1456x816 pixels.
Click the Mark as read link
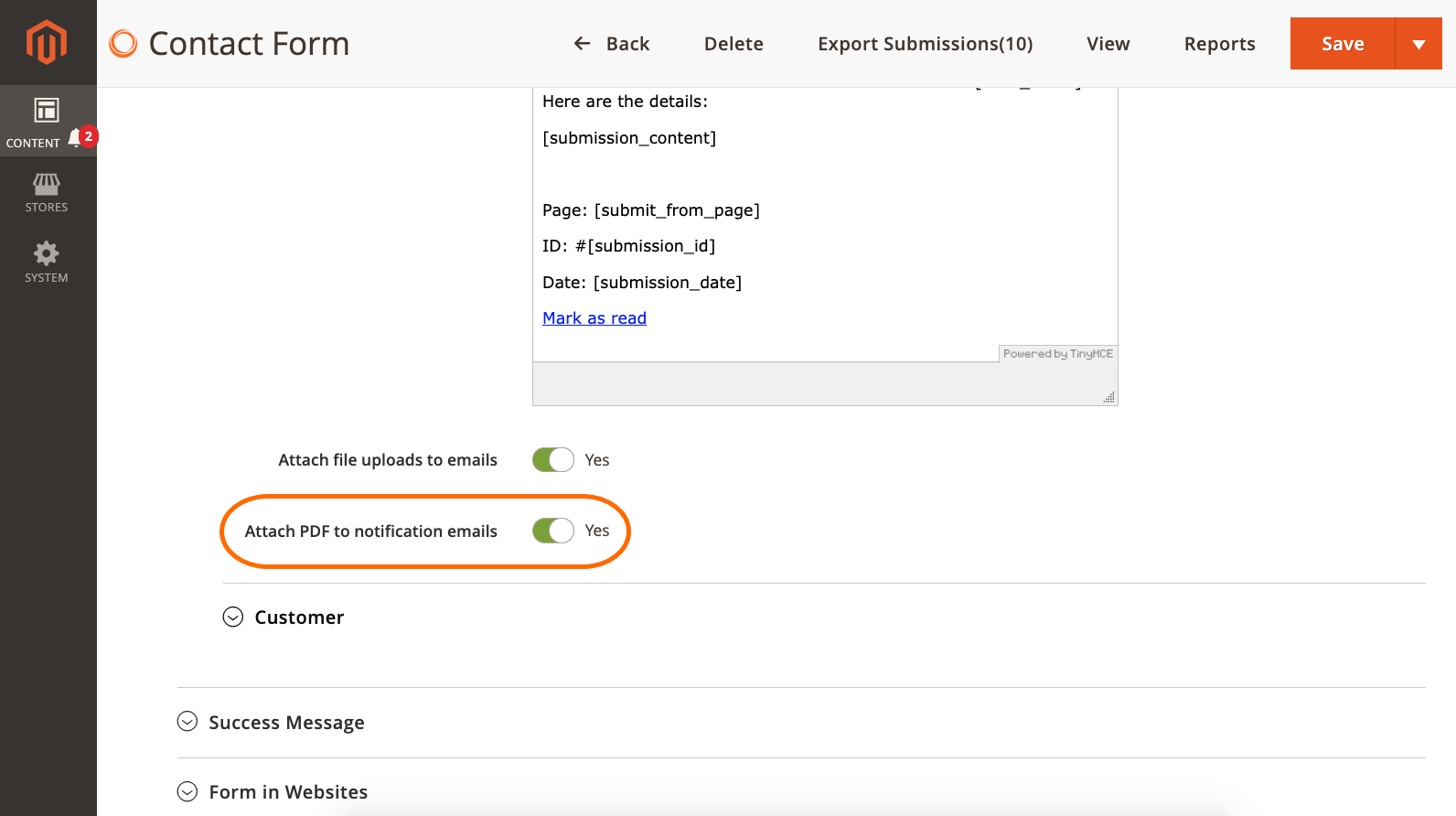[x=594, y=318]
